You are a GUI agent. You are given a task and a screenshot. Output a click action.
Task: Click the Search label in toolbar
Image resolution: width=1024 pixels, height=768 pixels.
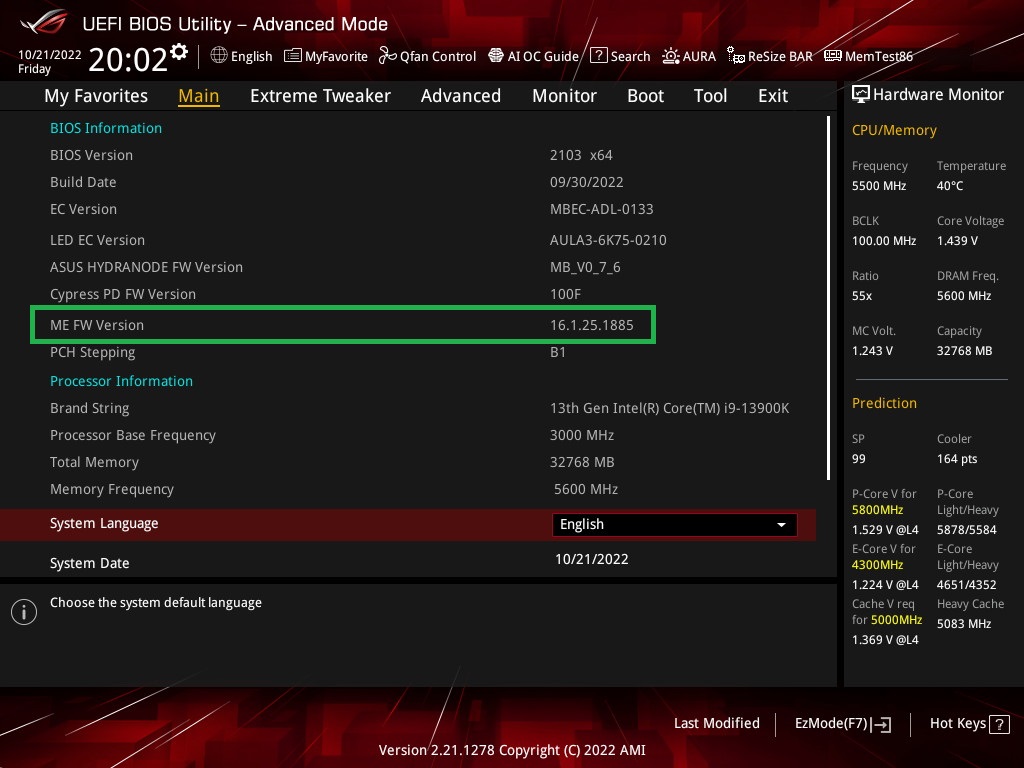tap(630, 57)
